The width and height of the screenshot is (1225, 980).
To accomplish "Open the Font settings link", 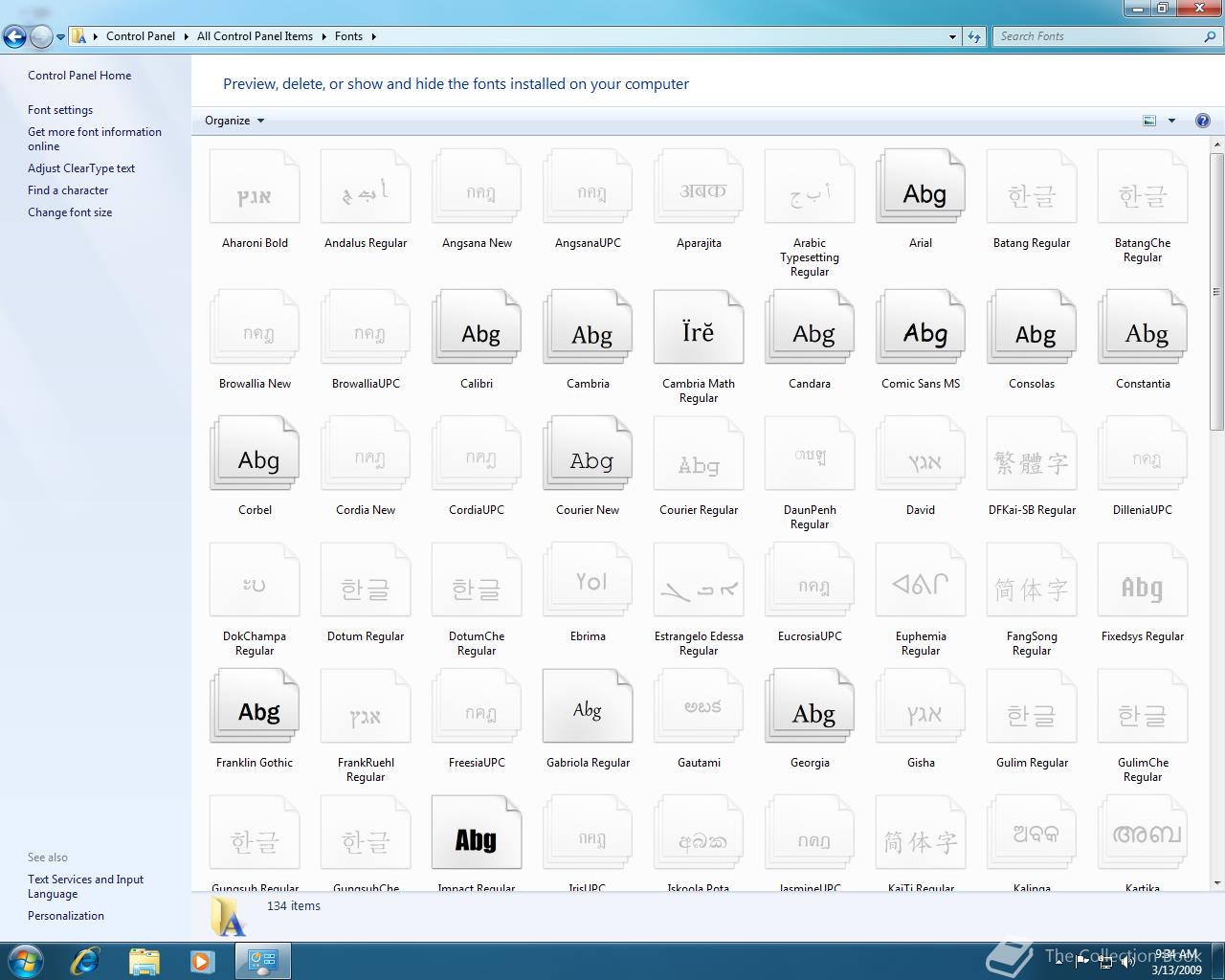I will [x=60, y=110].
